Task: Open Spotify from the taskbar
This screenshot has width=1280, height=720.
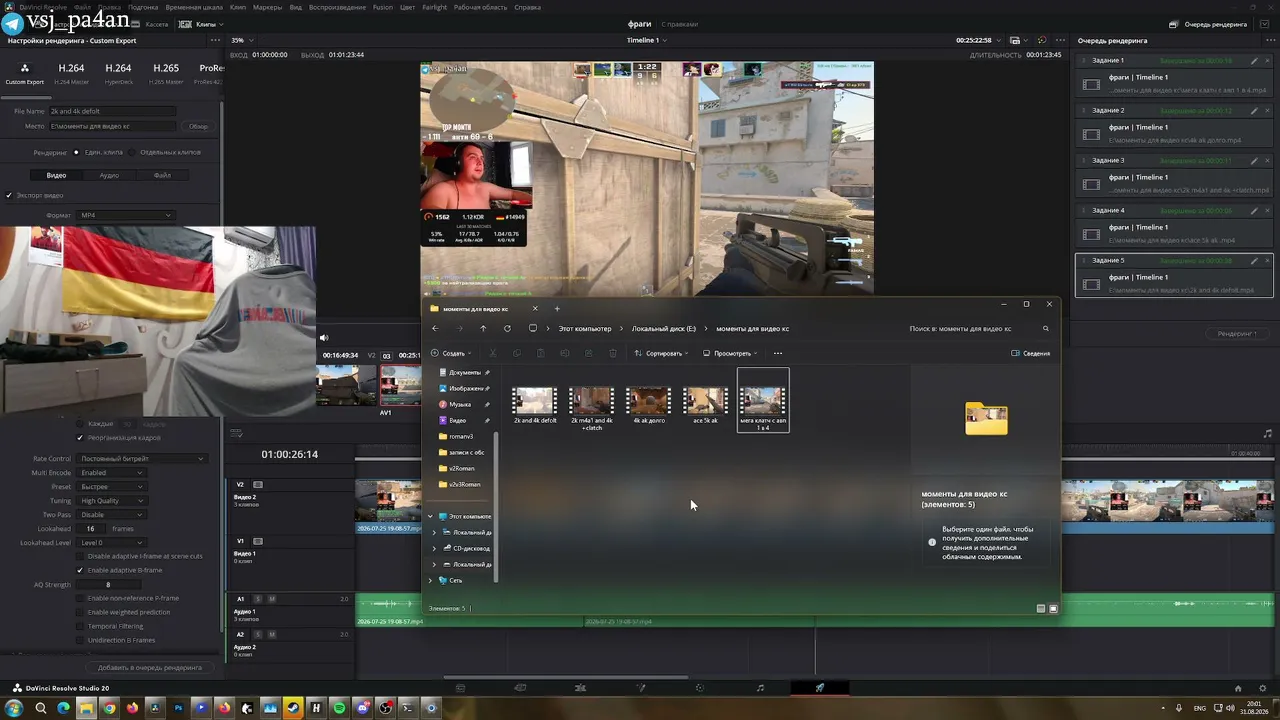Action: tap(339, 709)
